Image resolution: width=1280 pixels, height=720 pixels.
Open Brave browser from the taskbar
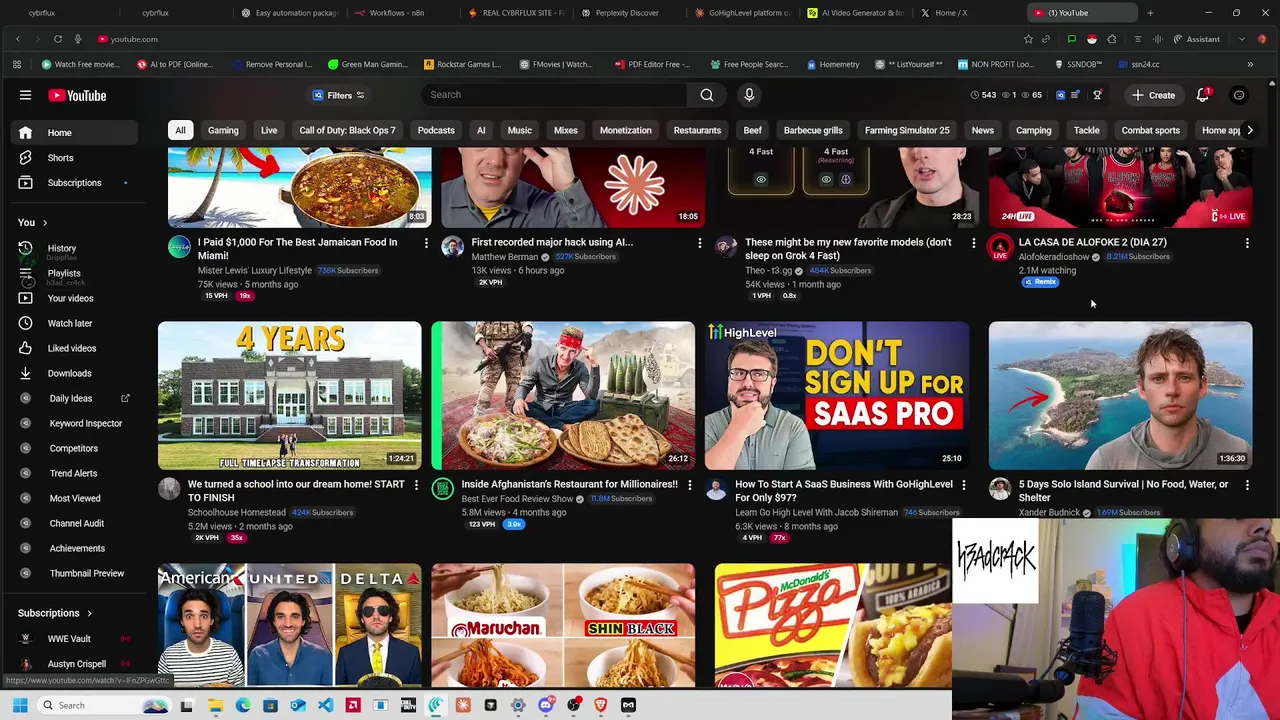point(600,705)
